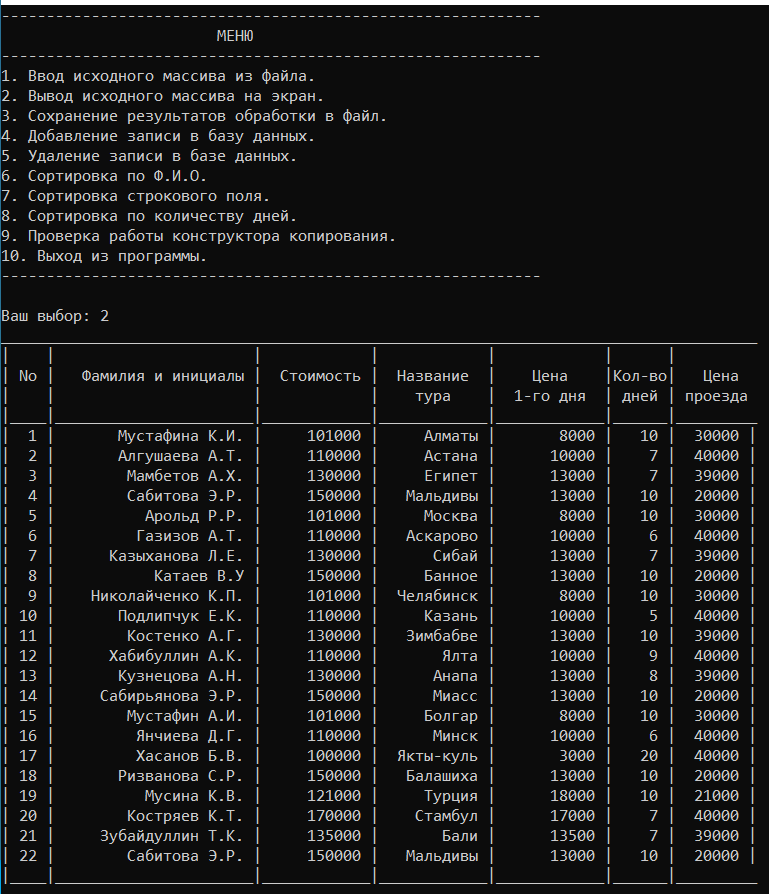Click tour name 'Бали'
The width and height of the screenshot is (769, 894).
(x=460, y=835)
